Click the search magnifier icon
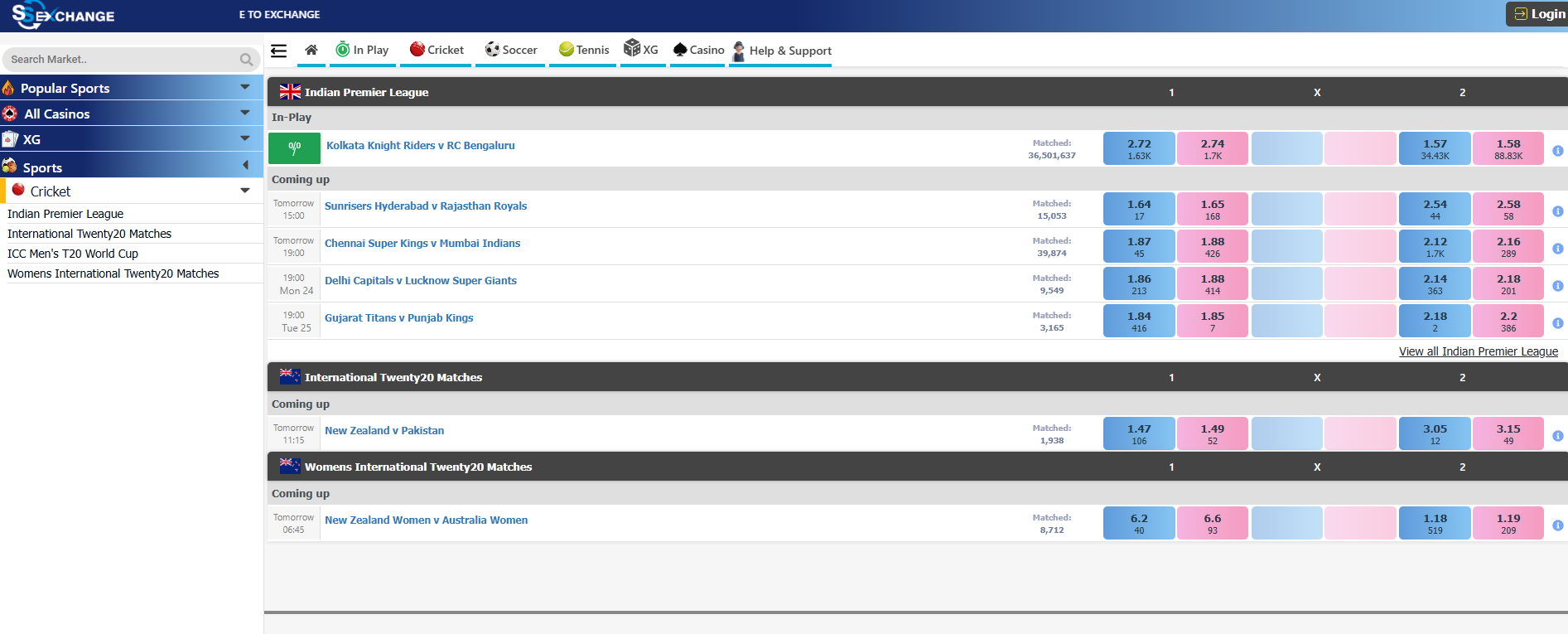This screenshot has height=634, width=1568. [246, 60]
